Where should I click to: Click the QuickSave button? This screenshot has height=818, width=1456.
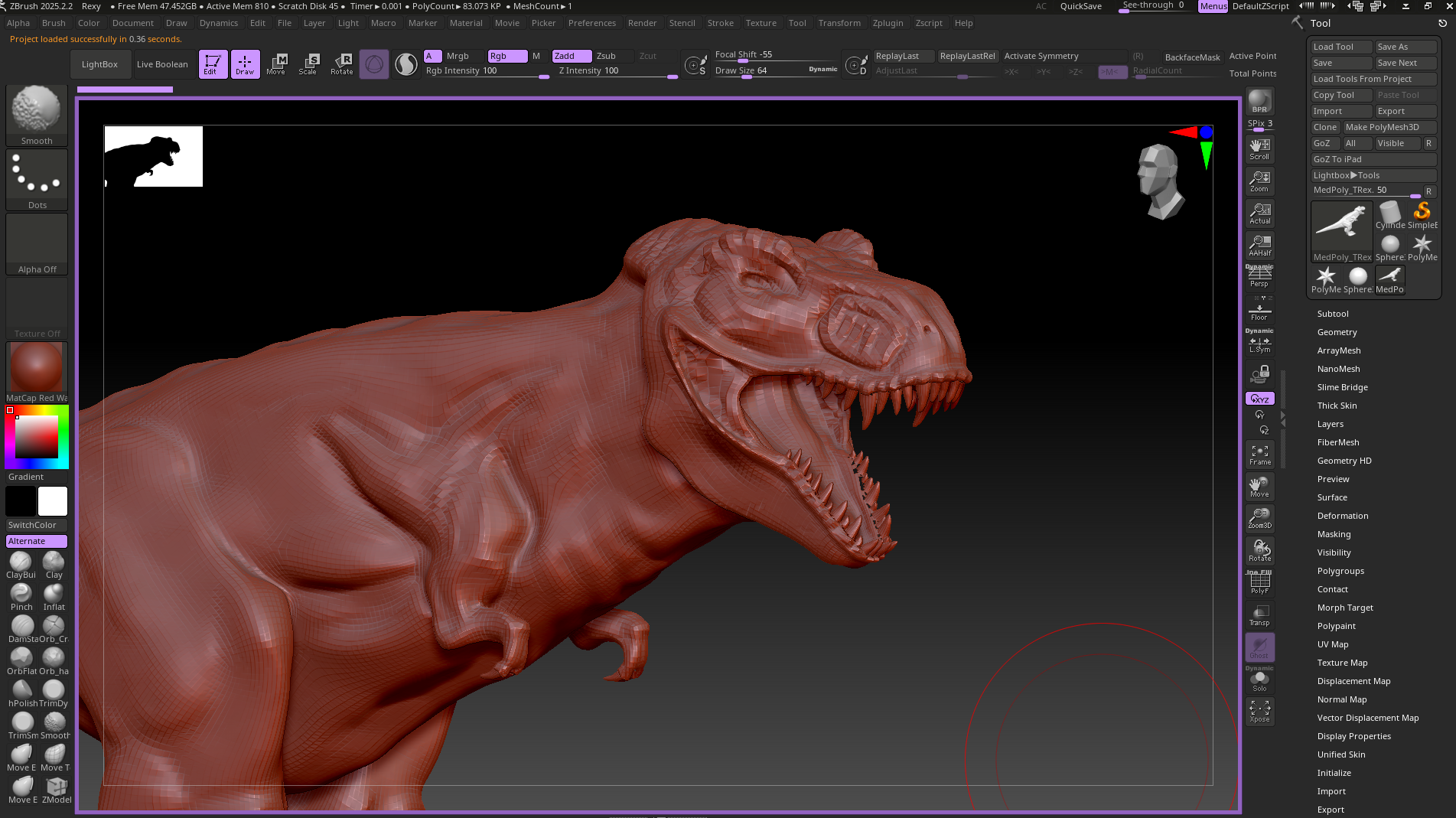[x=1080, y=6]
